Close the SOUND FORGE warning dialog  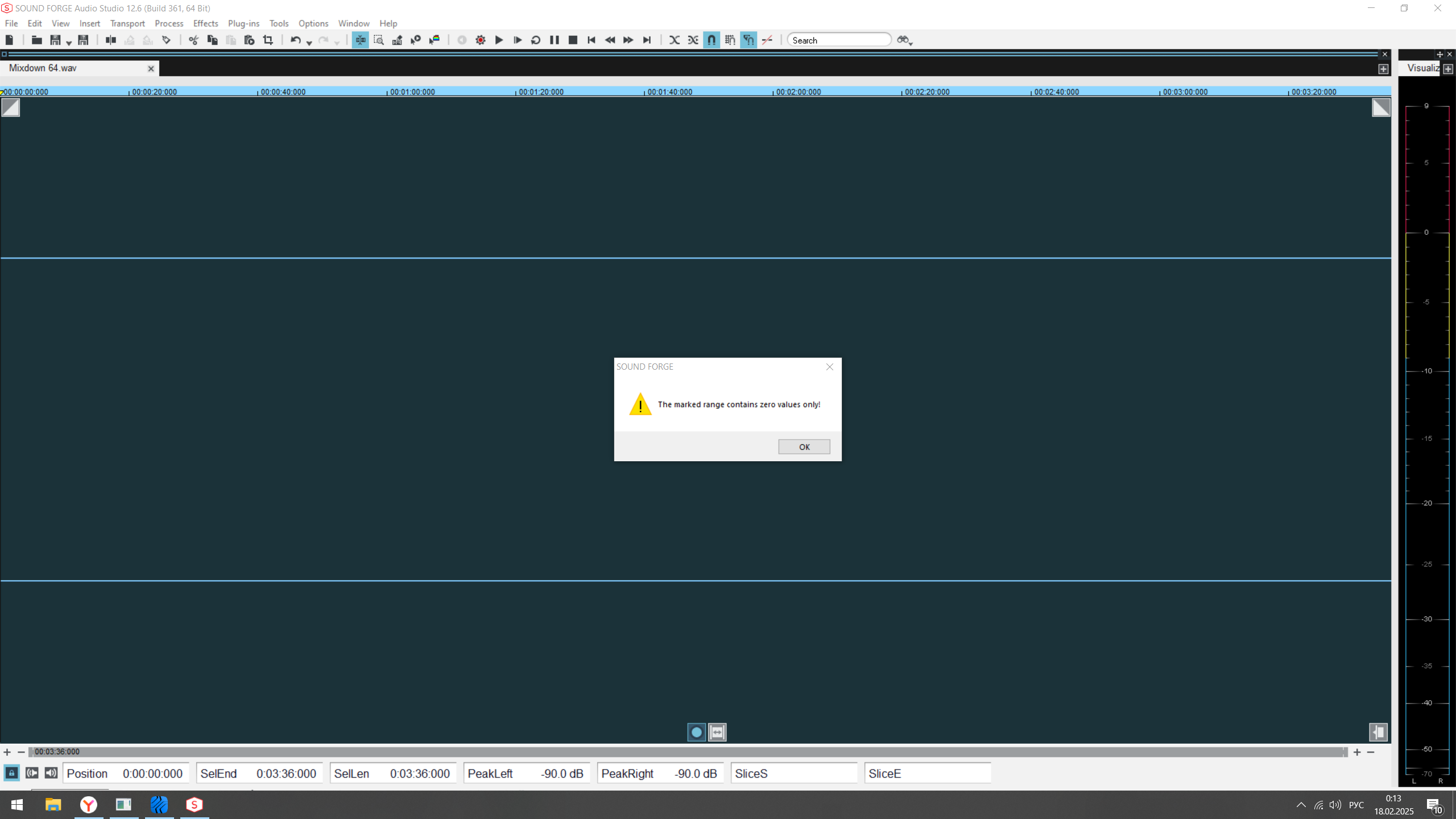(829, 367)
